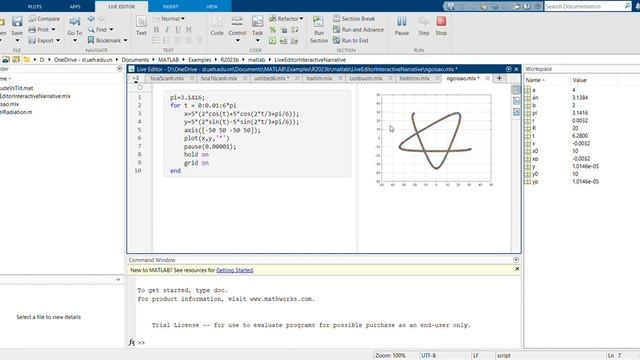Click the help question mark icon in quick access bar

(527, 7)
